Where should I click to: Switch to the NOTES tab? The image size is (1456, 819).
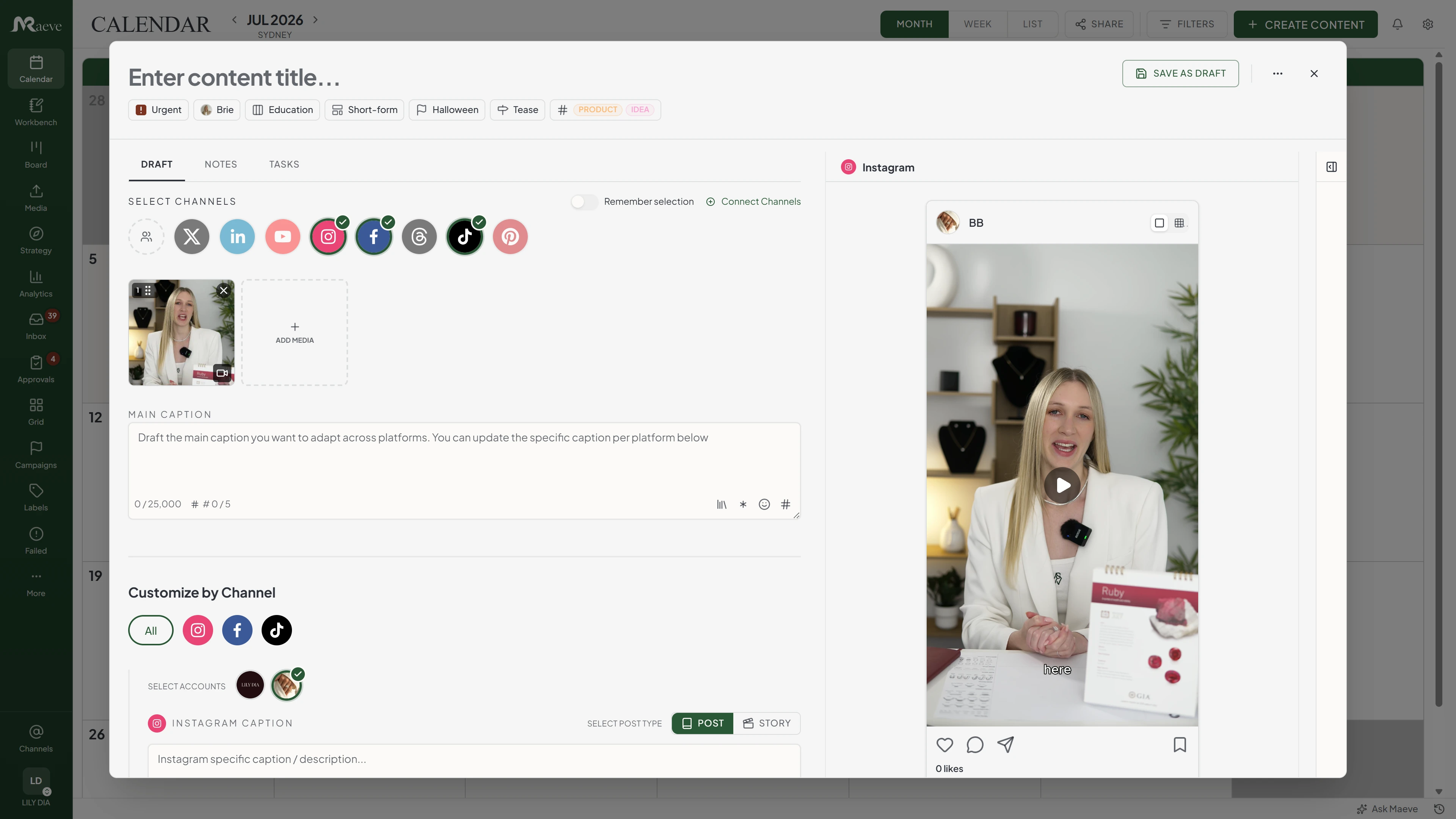221,165
